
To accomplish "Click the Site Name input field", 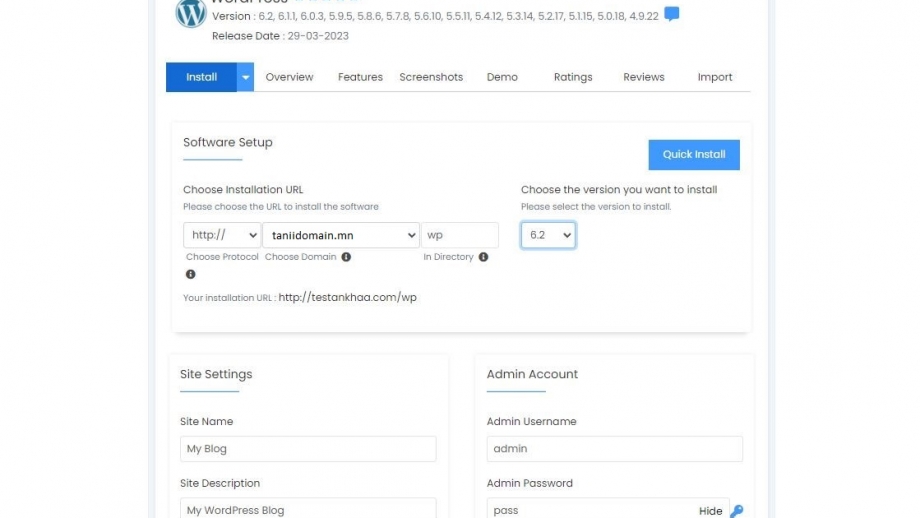I will 308,449.
